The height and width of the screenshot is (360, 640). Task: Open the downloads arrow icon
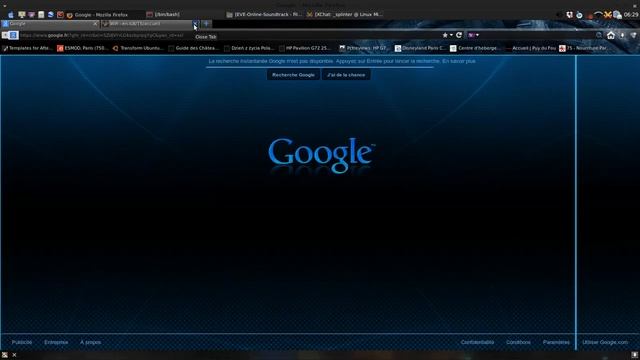pyautogui.click(x=622, y=36)
